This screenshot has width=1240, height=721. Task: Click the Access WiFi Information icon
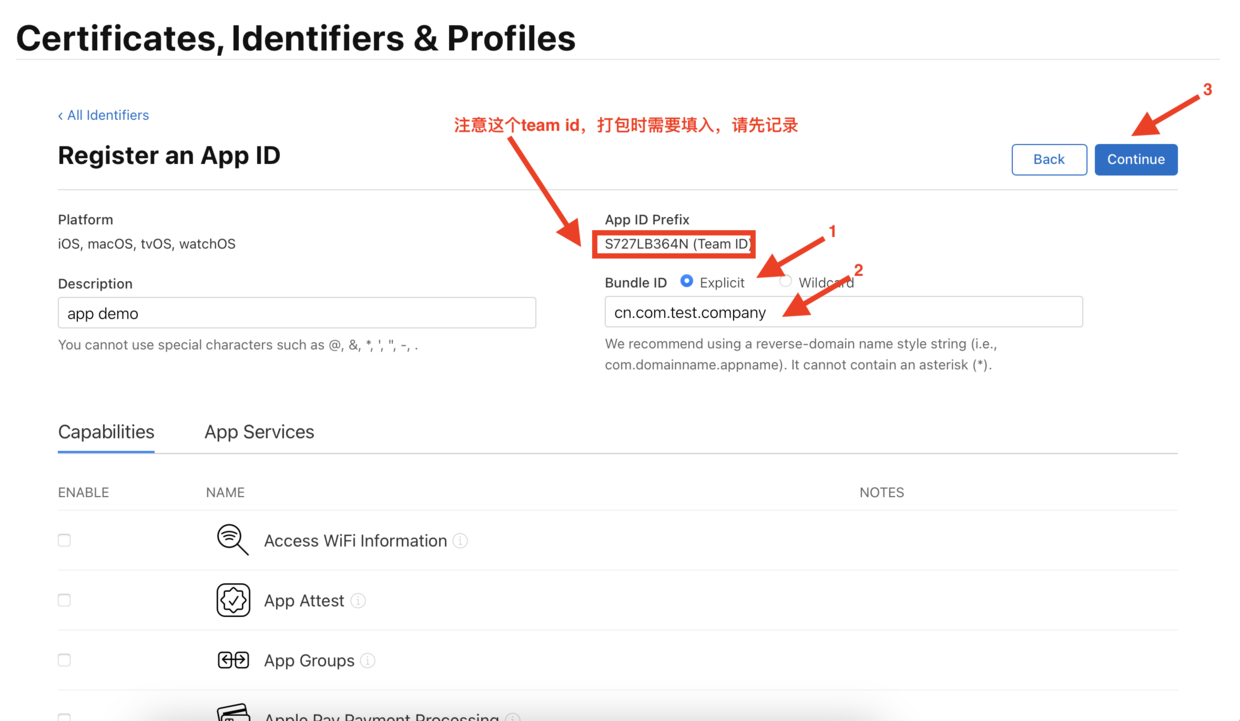(x=233, y=540)
